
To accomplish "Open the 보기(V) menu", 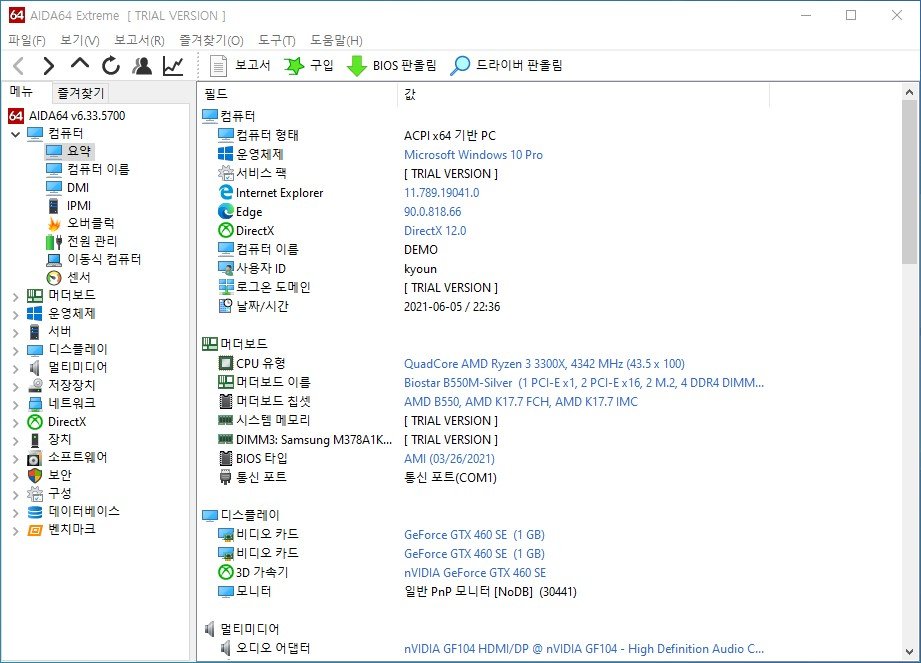I will 80,41.
